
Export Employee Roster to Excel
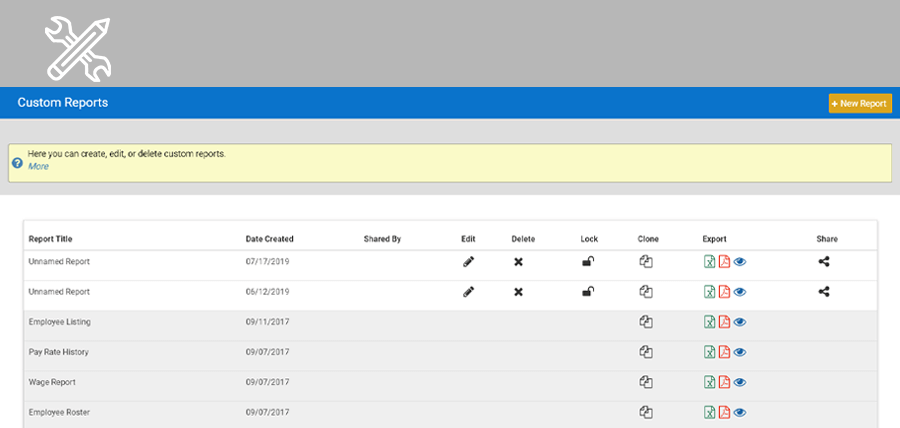[709, 412]
